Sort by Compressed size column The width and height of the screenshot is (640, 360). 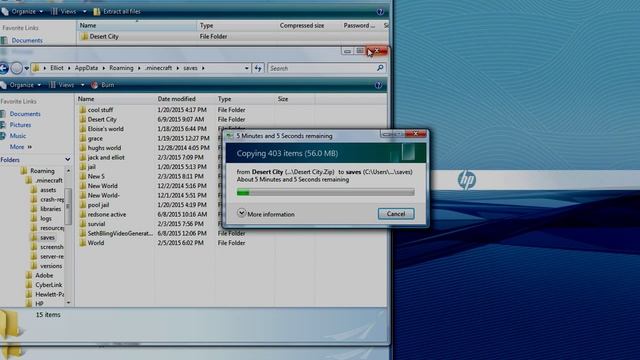pos(302,25)
